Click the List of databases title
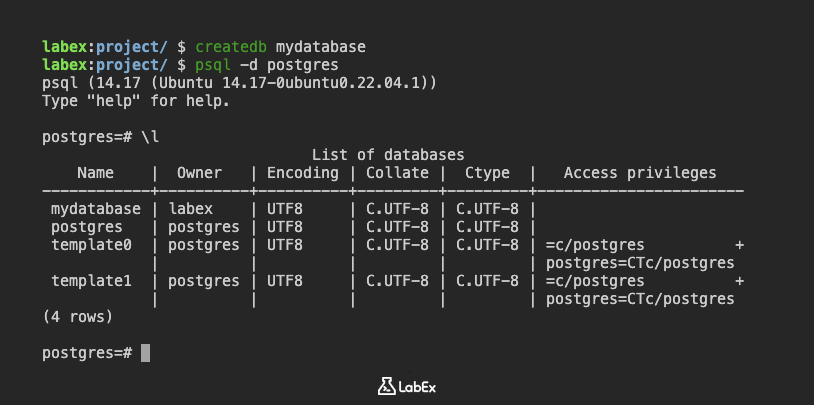 (388, 155)
